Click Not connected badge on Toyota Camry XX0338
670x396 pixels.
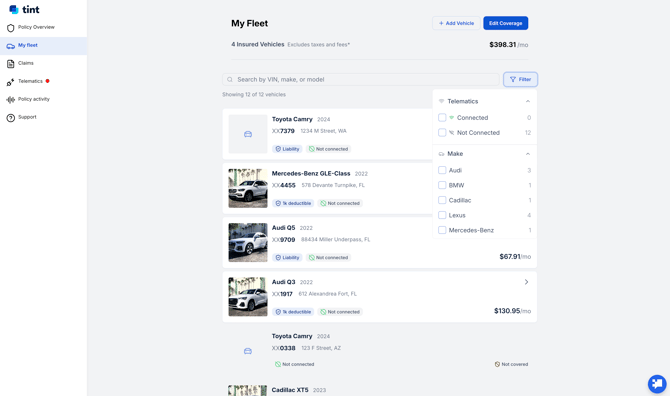pyautogui.click(x=294, y=364)
